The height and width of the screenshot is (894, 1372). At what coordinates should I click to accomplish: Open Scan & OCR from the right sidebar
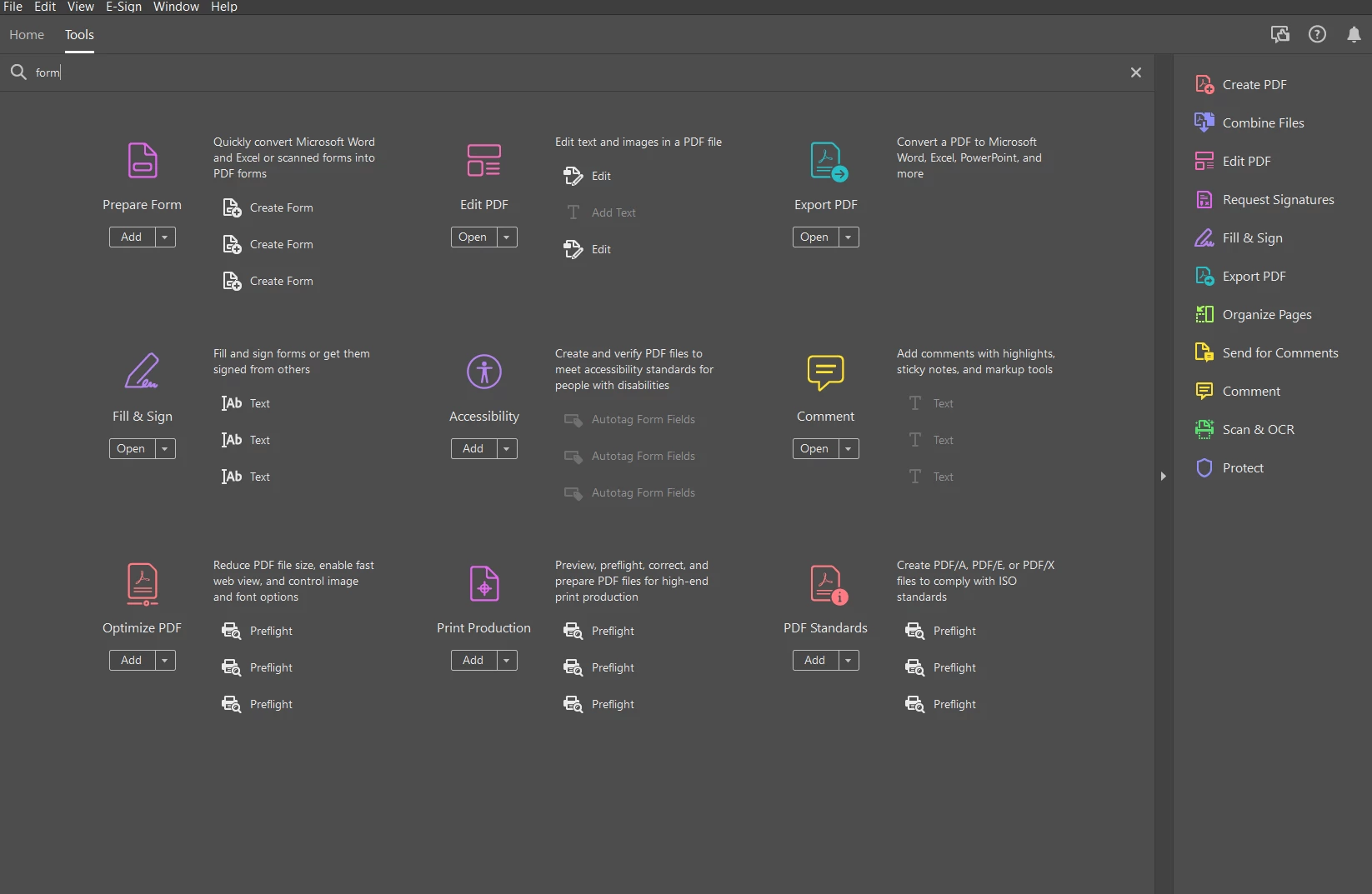(x=1245, y=430)
